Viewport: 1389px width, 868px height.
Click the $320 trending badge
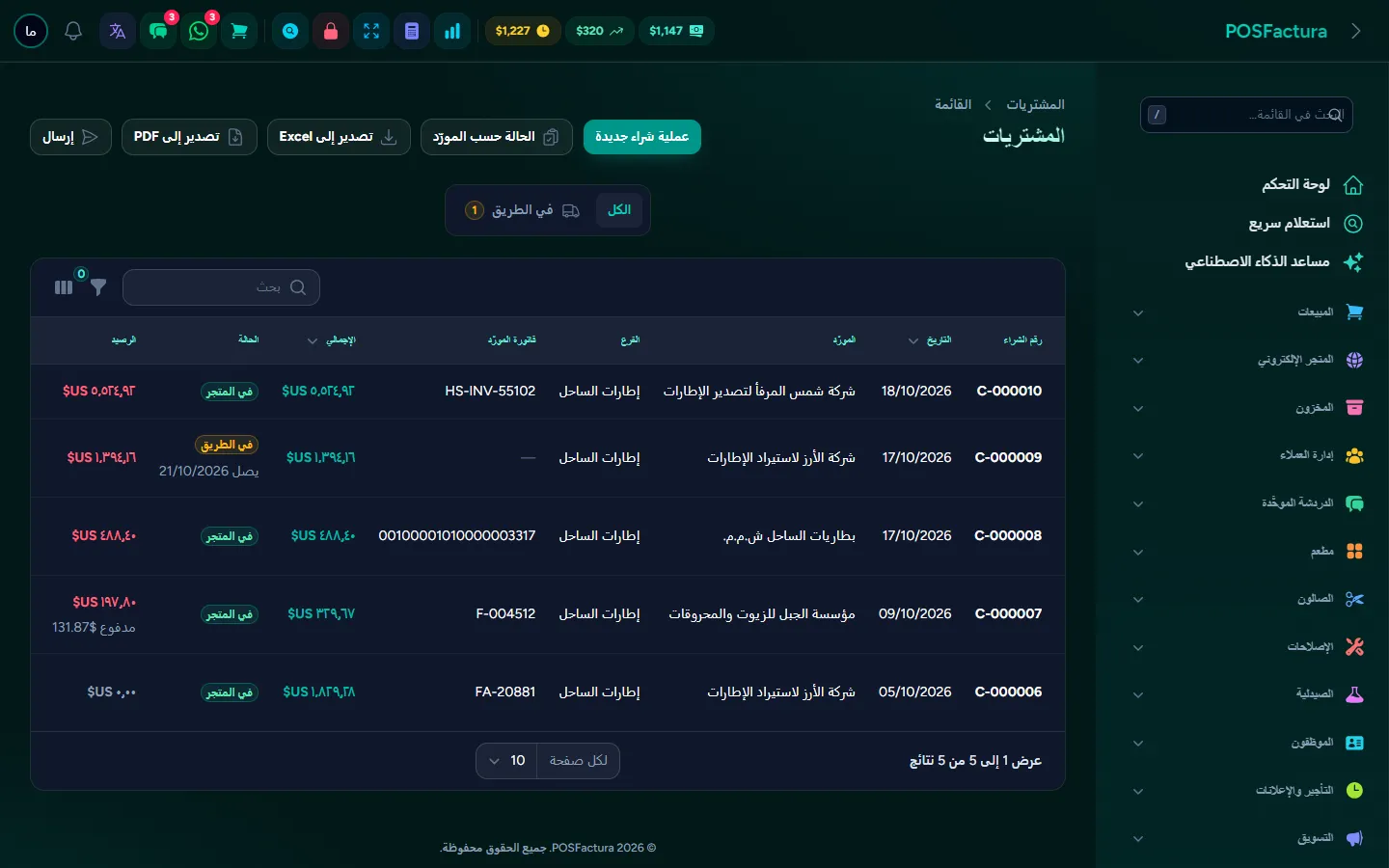[x=600, y=31]
